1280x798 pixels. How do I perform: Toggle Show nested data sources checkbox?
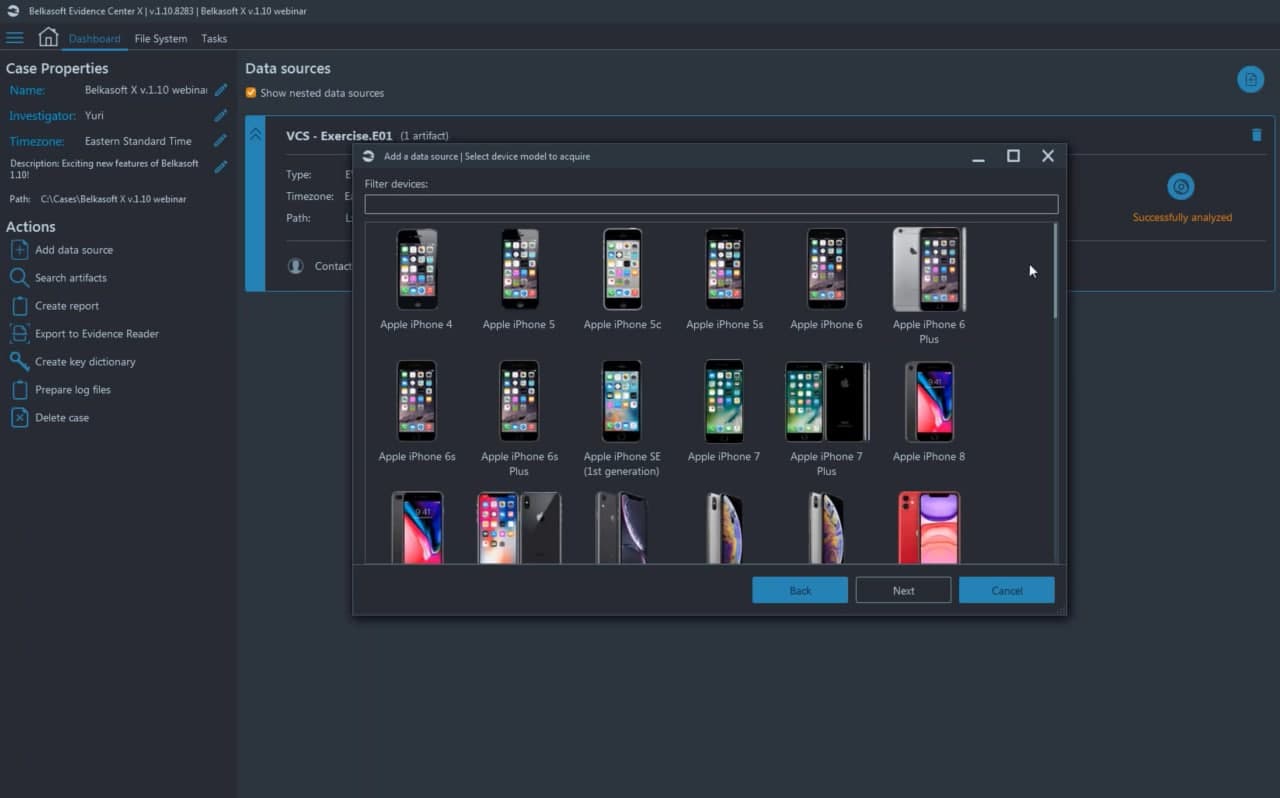(251, 93)
